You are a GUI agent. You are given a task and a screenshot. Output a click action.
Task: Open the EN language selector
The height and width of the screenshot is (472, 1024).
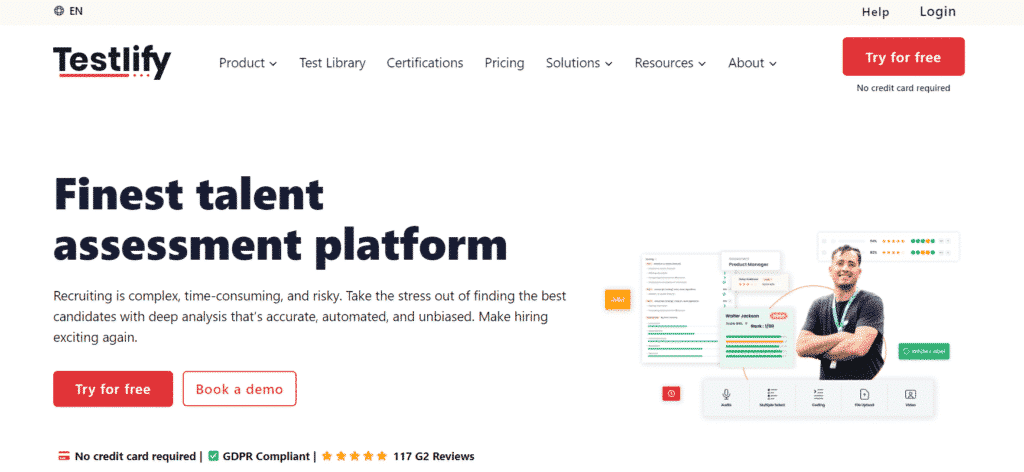pos(69,11)
